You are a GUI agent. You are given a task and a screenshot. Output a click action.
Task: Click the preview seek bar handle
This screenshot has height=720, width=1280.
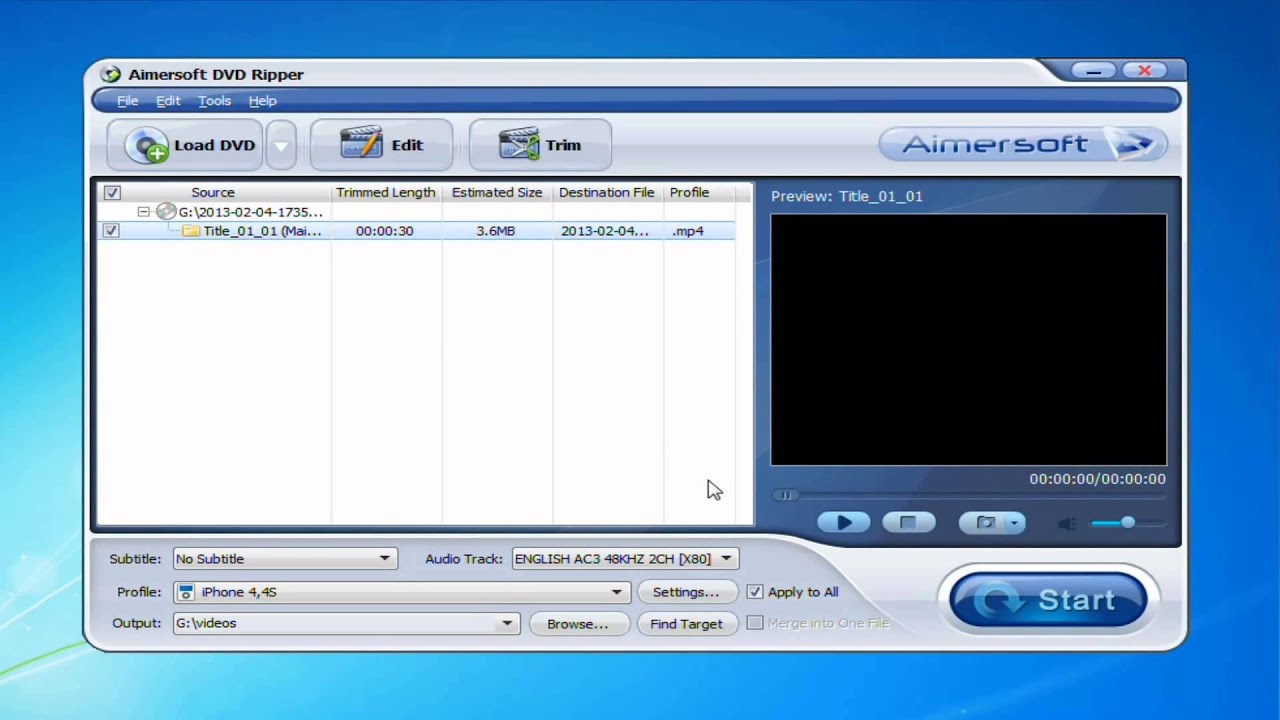pos(786,495)
